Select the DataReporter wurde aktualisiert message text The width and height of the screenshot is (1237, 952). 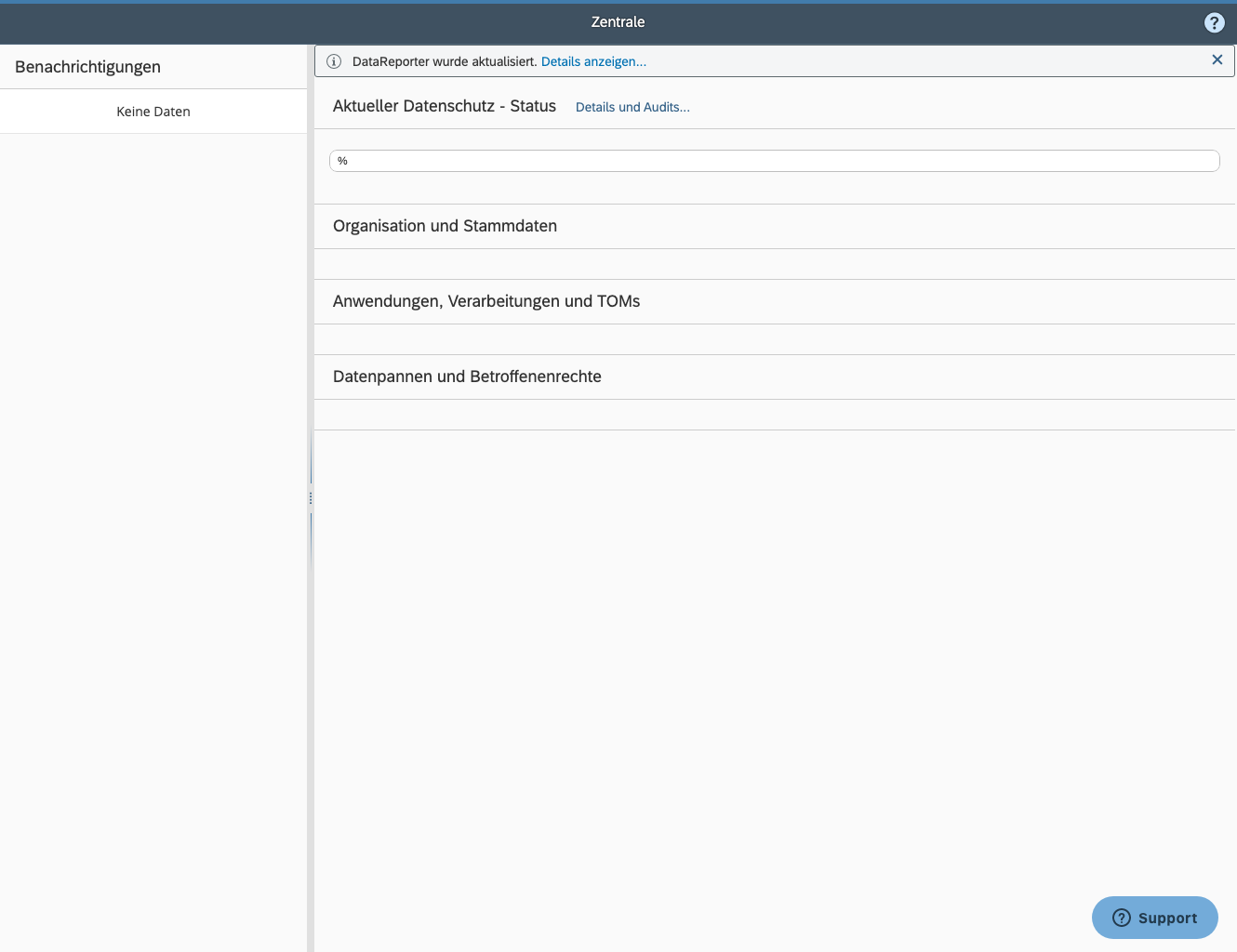pos(444,60)
